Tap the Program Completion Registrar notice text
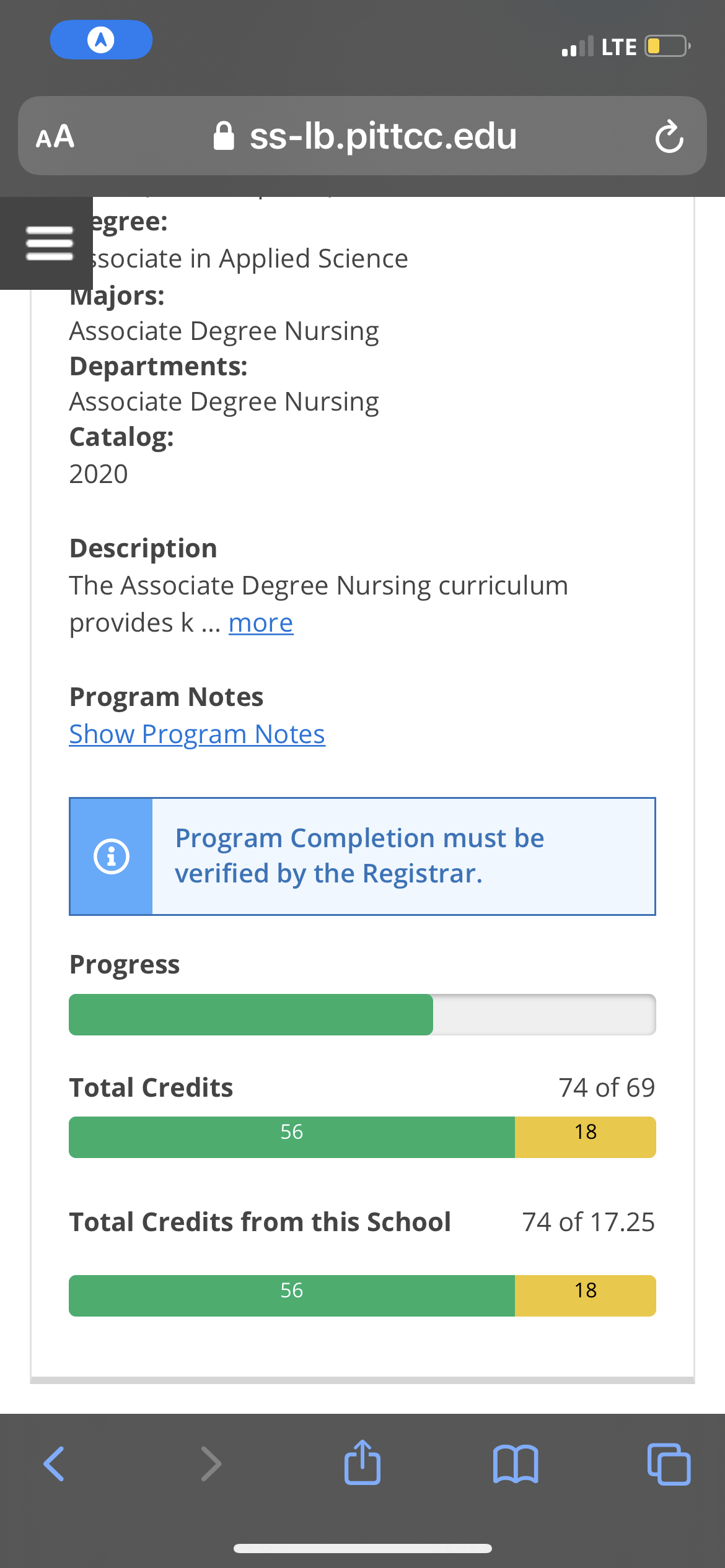This screenshot has height=1568, width=725. point(359,856)
